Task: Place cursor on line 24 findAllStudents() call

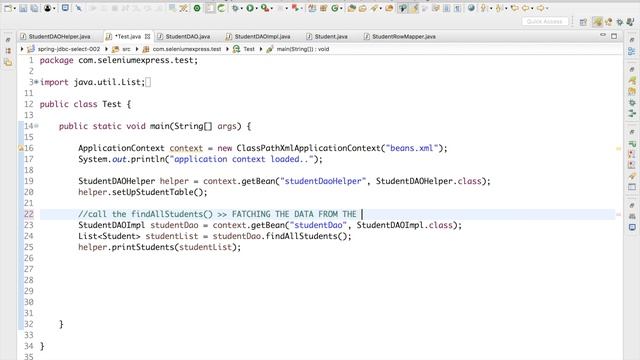Action: coord(308,236)
